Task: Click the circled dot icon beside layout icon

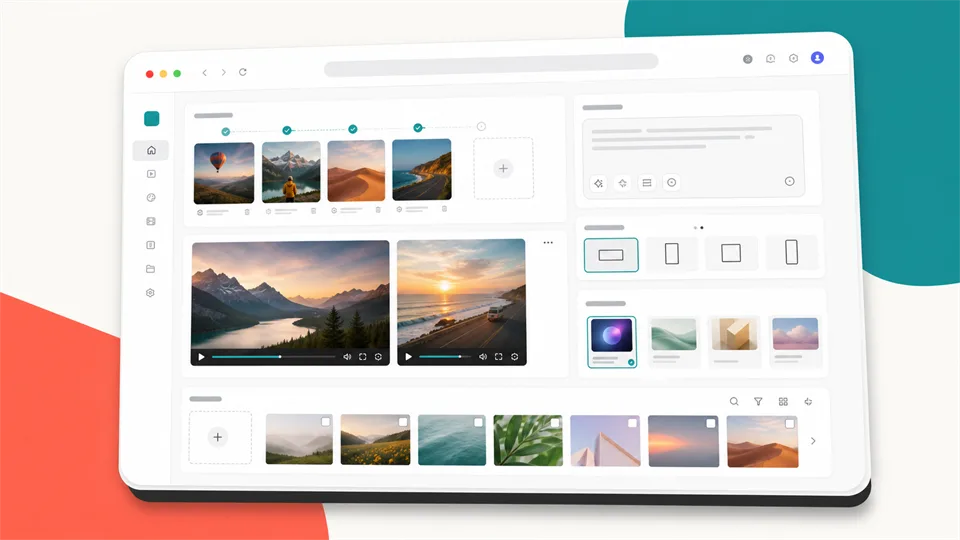Action: 672,182
